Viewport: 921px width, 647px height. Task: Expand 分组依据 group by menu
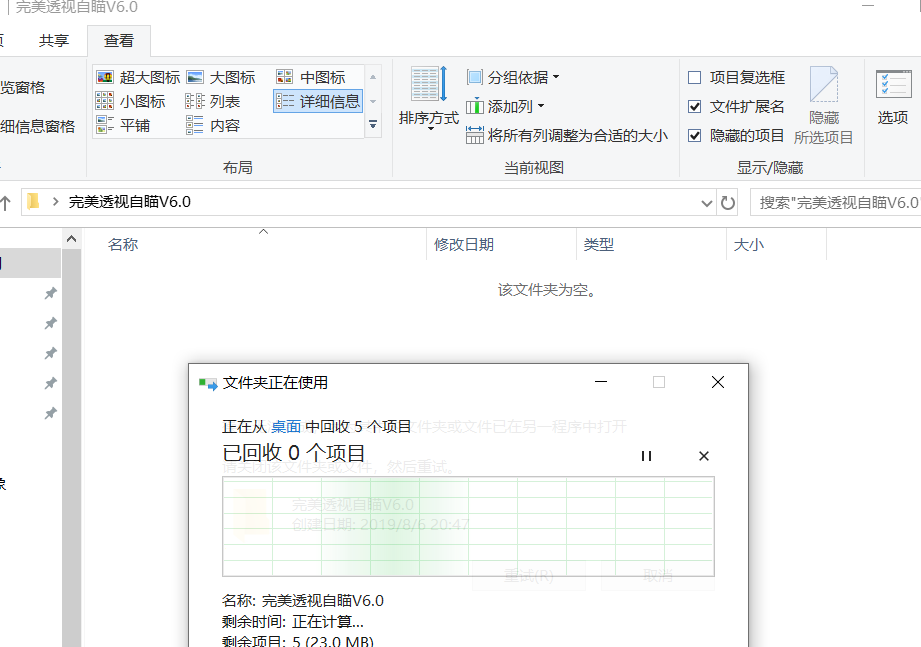click(x=514, y=78)
